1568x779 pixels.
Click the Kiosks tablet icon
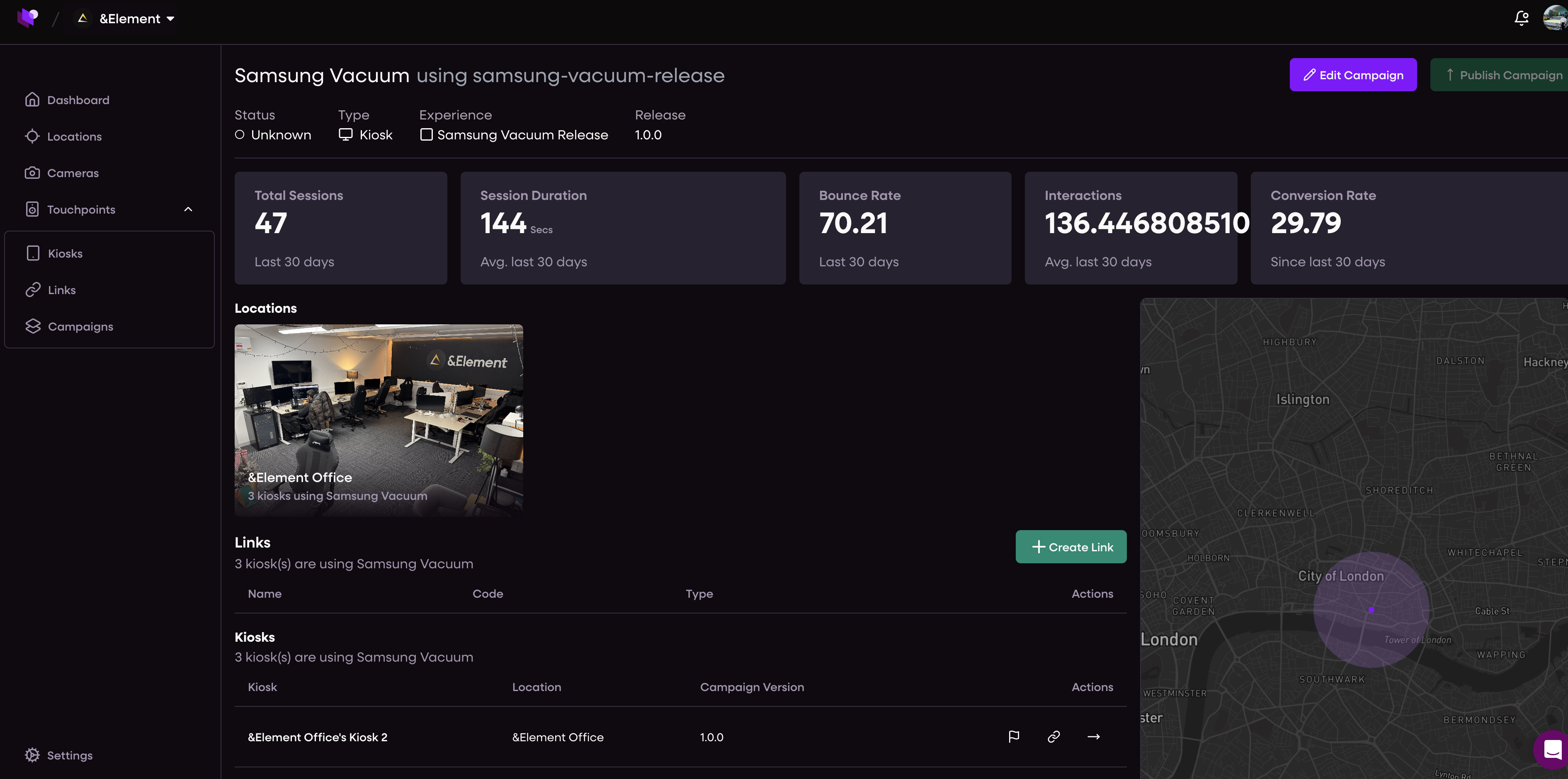(x=33, y=253)
